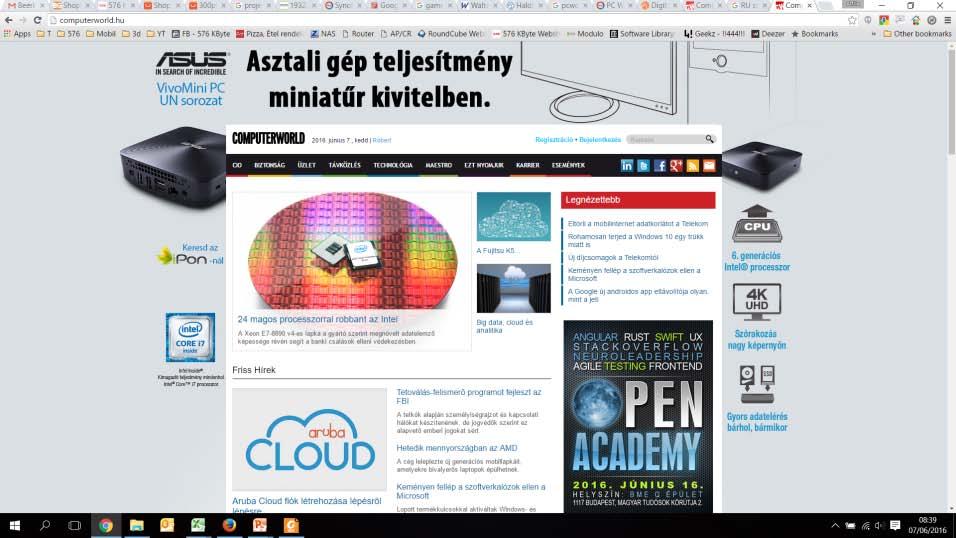
Task: Click the COMPUTERWORLD site logo
Action: (268, 139)
